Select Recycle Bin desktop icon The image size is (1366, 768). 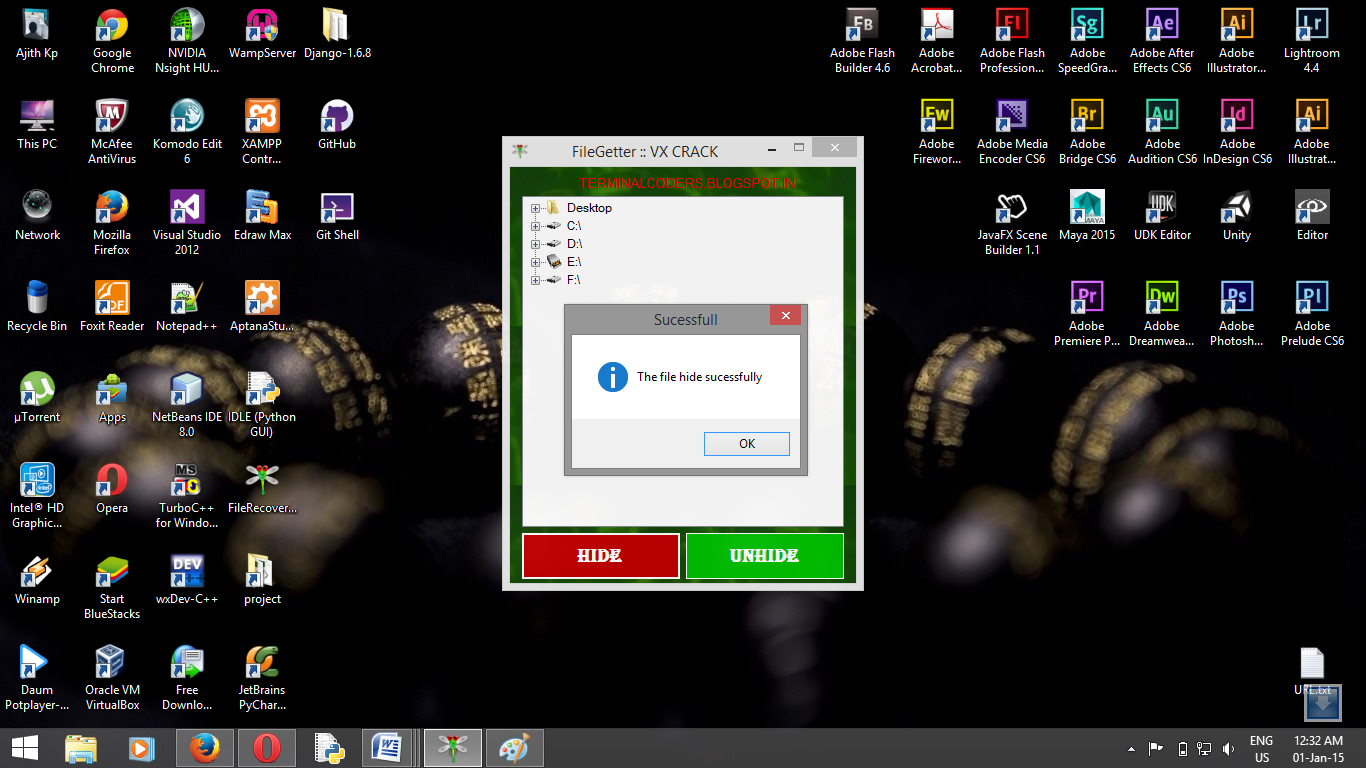[x=37, y=307]
